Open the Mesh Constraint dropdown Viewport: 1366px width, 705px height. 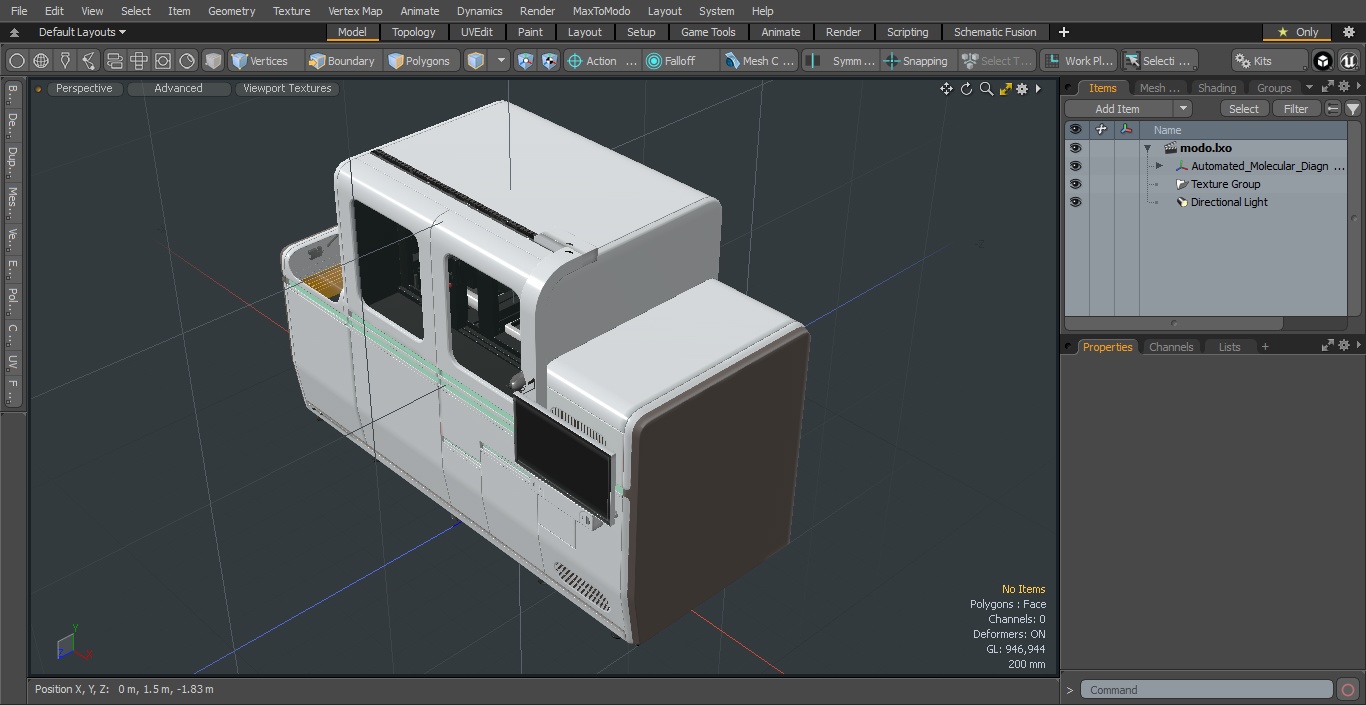[x=760, y=61]
